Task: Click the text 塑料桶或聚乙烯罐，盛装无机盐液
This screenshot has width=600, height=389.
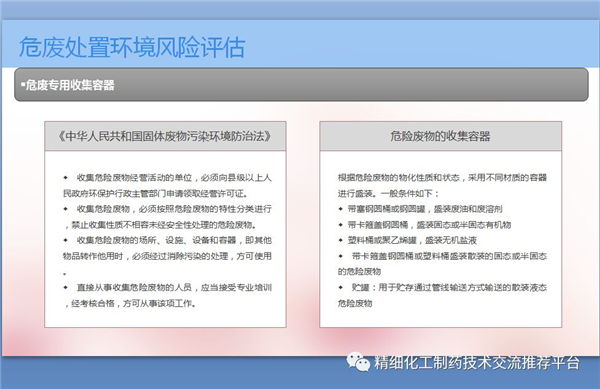Action: pyautogui.click(x=412, y=240)
